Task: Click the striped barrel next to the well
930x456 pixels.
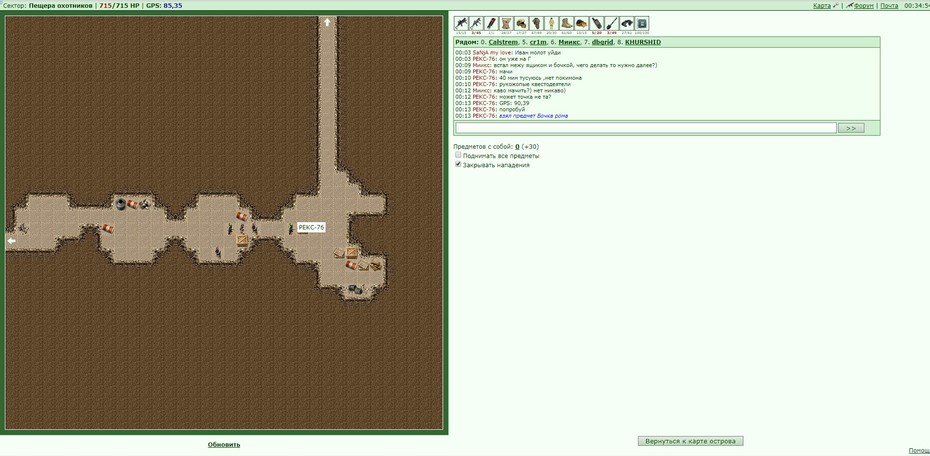Action: point(133,204)
